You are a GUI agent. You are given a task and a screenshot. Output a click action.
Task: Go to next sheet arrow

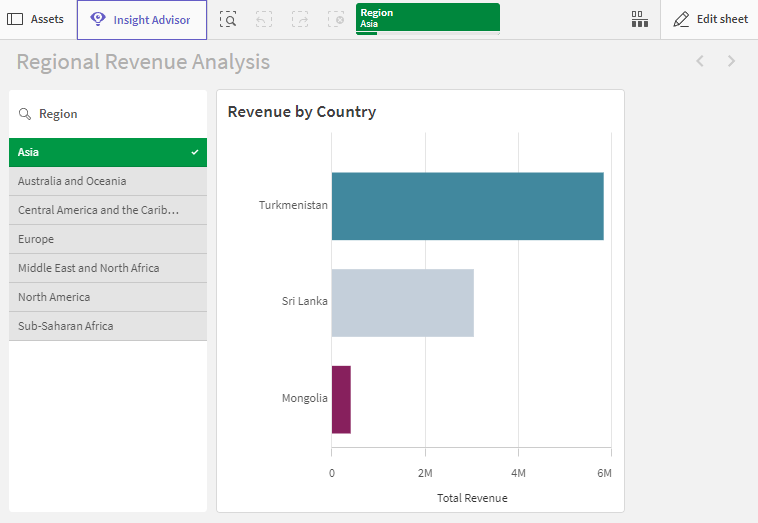coord(731,61)
